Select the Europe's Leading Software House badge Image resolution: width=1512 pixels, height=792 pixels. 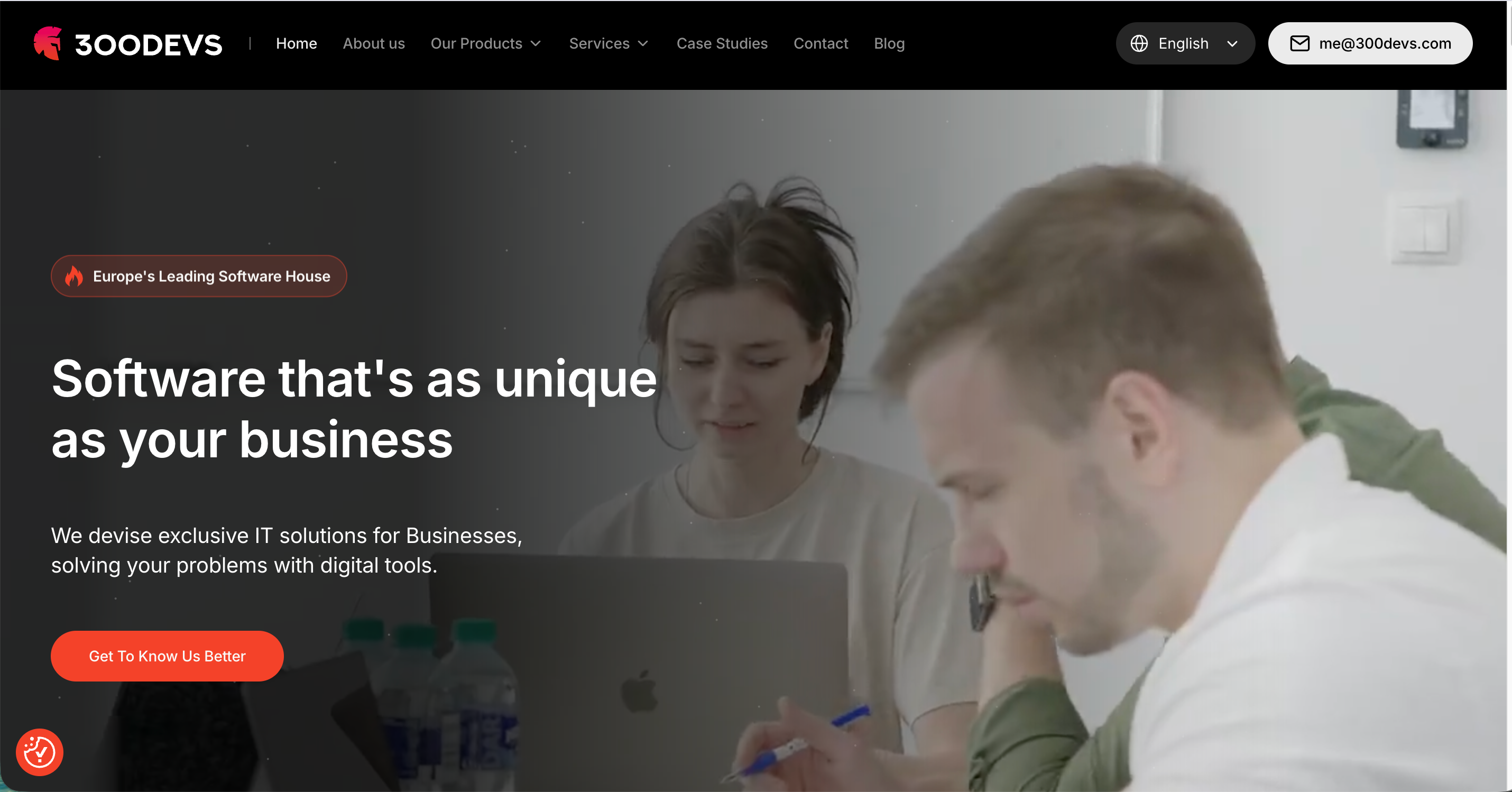pyautogui.click(x=199, y=276)
